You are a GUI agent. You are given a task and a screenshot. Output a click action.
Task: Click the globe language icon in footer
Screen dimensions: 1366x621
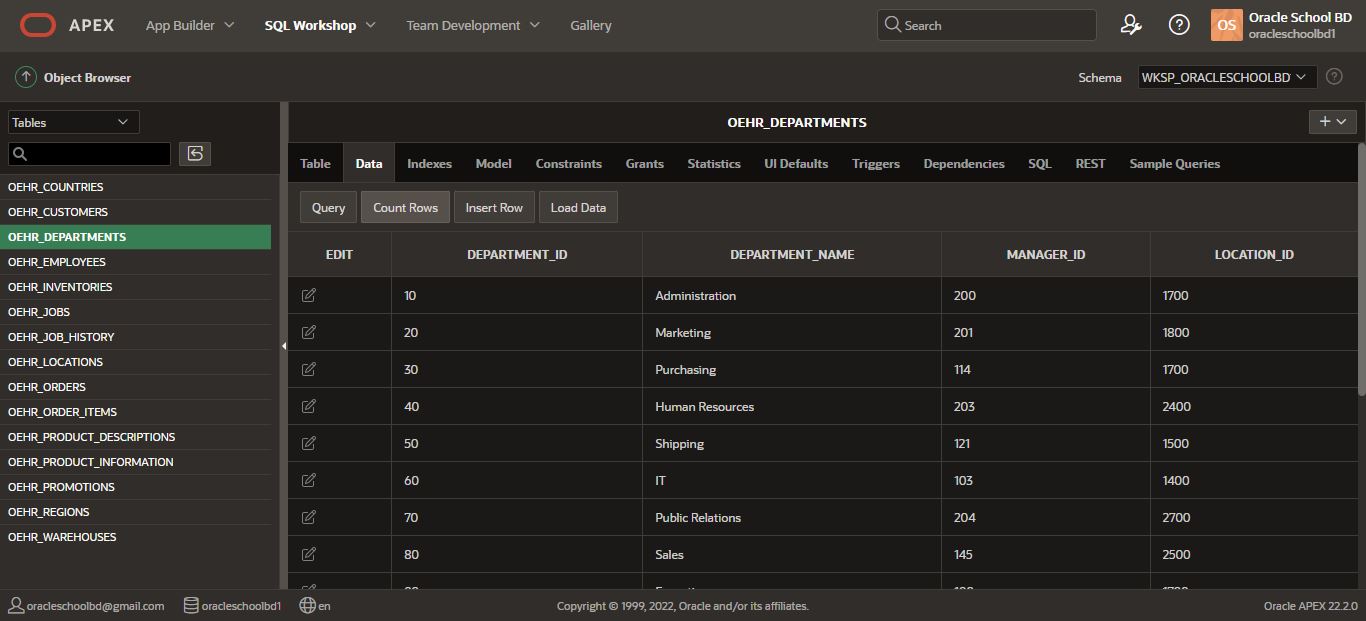pyautogui.click(x=307, y=605)
